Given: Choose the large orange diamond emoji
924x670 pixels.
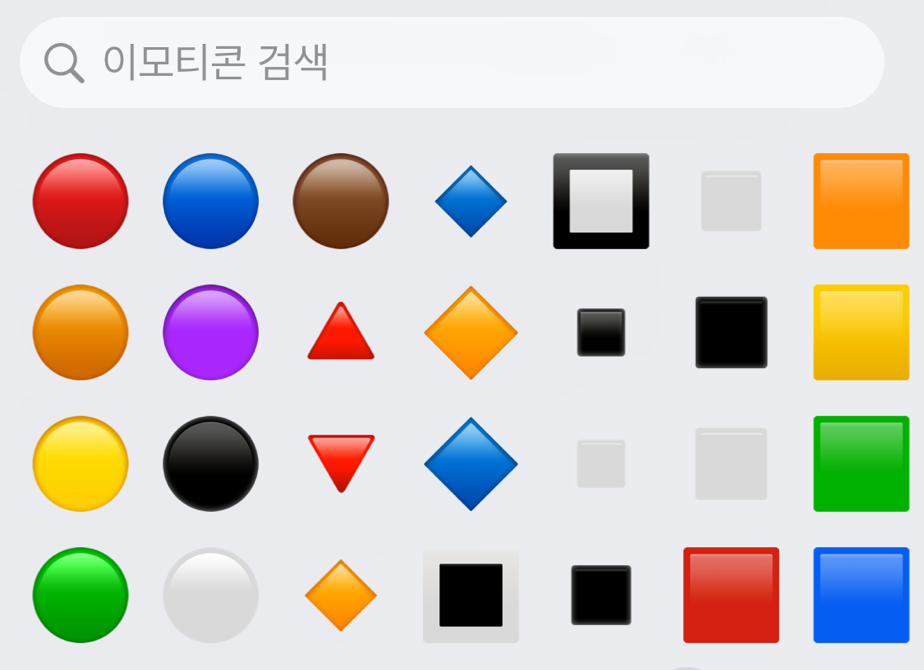Looking at the screenshot, I should coord(471,333).
